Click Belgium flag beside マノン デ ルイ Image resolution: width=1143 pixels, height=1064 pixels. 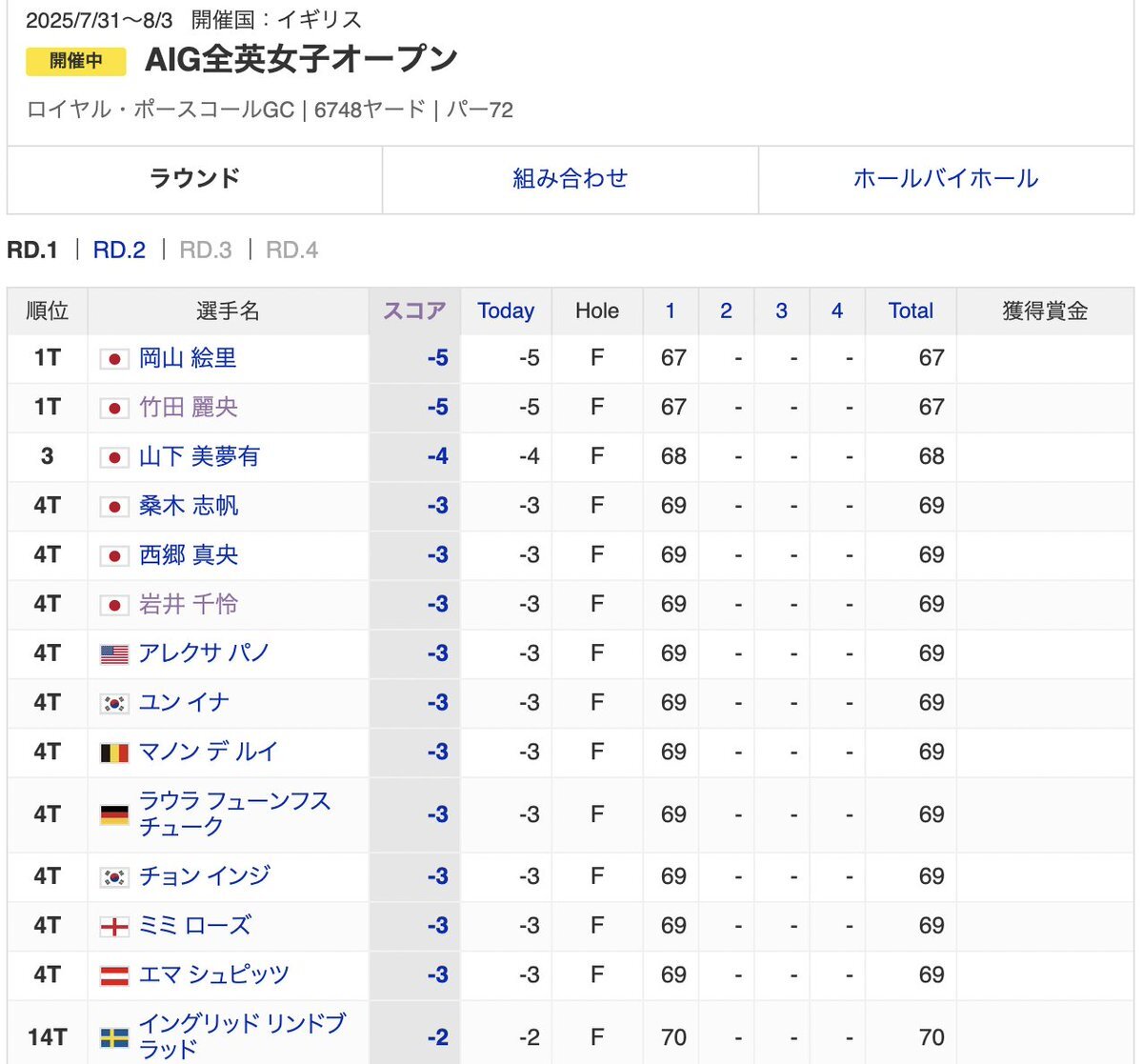(114, 753)
